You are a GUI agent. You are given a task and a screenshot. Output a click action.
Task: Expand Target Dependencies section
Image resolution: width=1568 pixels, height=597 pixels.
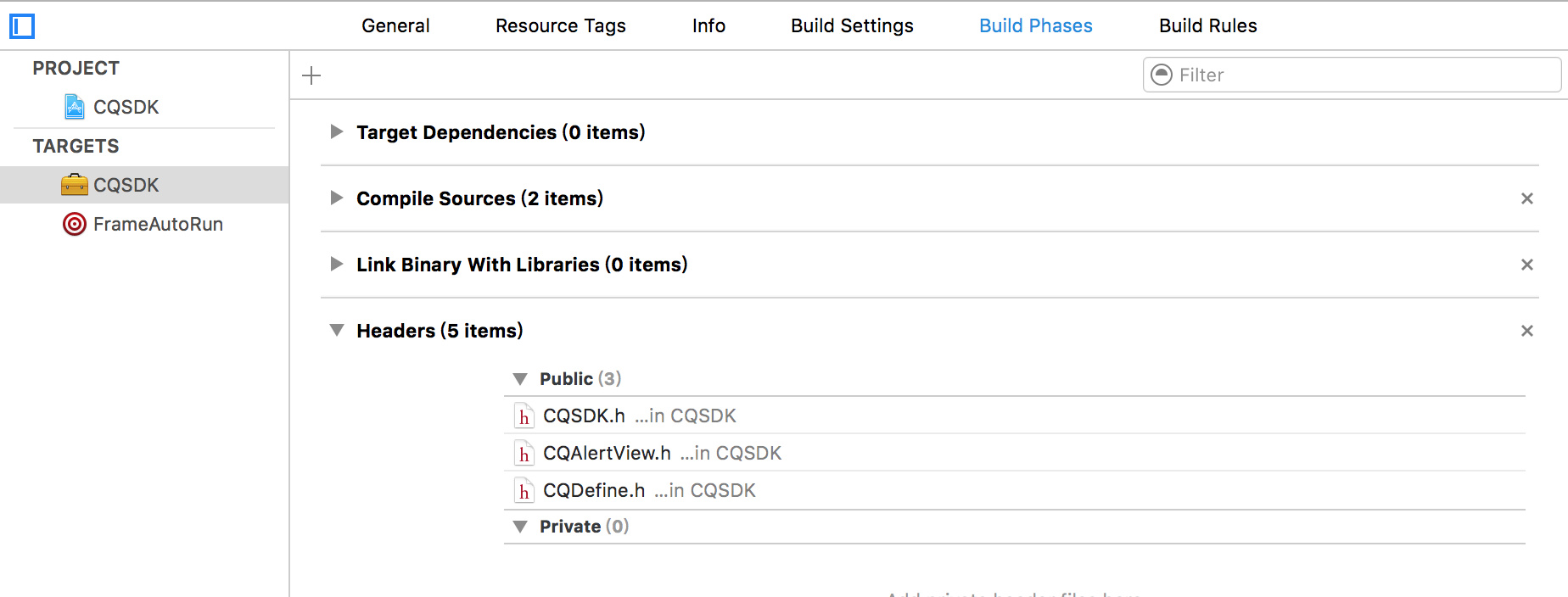[x=337, y=132]
